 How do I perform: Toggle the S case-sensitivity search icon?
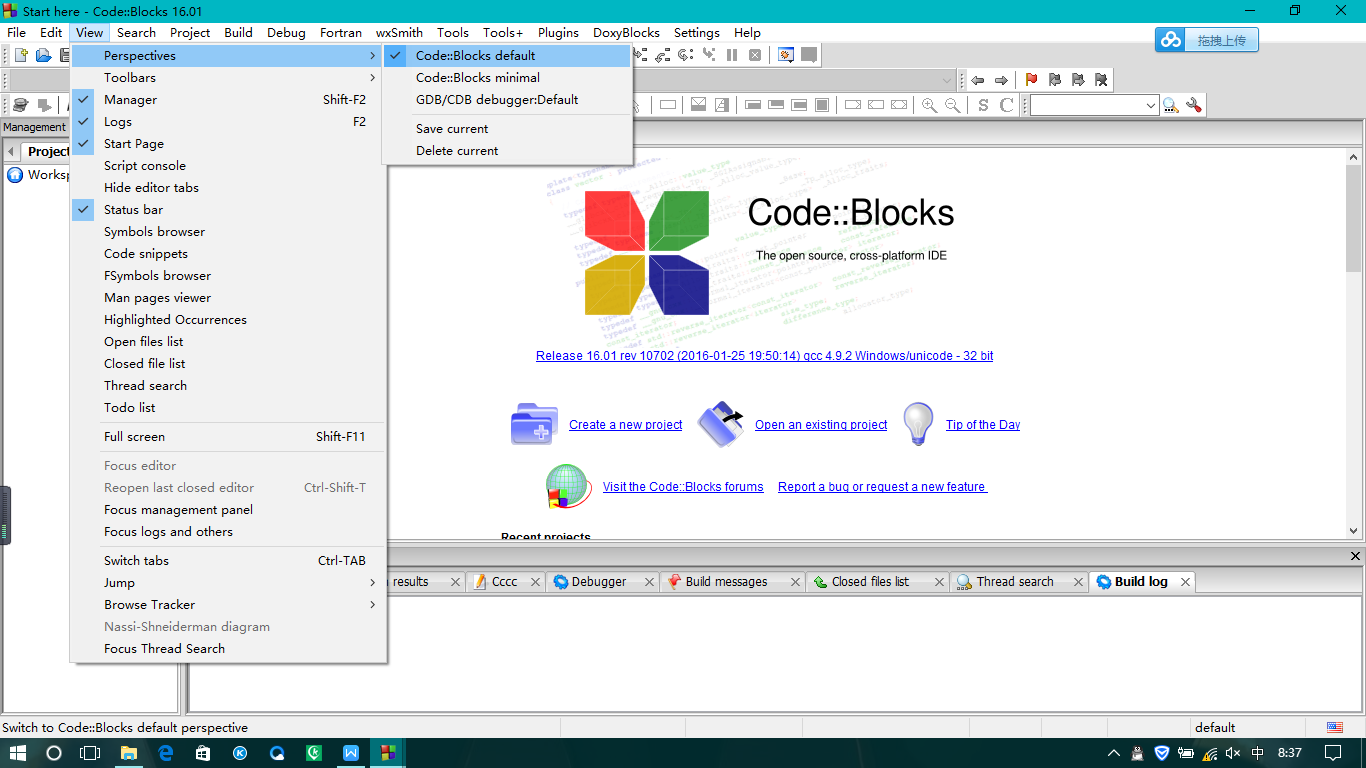[x=984, y=104]
